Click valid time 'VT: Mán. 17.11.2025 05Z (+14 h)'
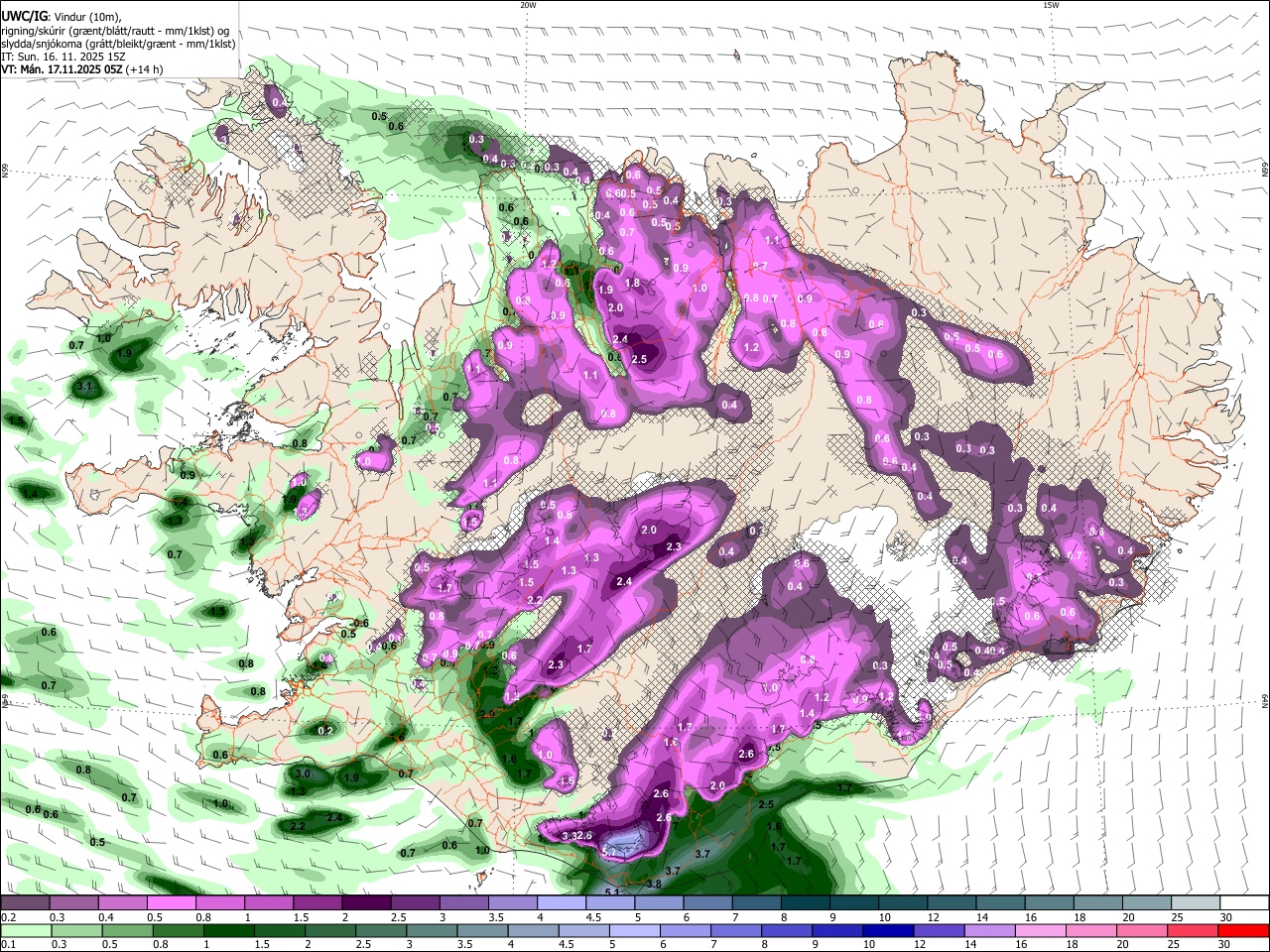Viewport: 1270px width, 952px height. point(82,69)
